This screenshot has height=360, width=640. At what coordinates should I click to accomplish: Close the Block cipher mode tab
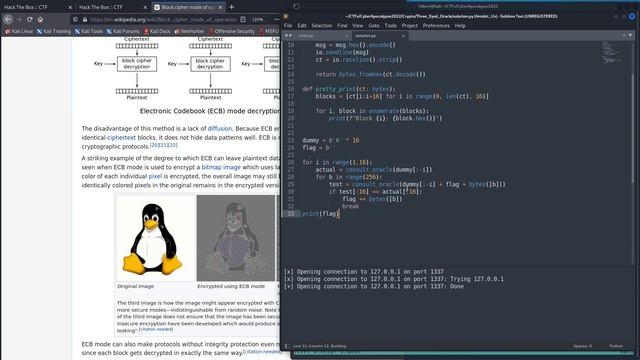pyautogui.click(x=220, y=7)
